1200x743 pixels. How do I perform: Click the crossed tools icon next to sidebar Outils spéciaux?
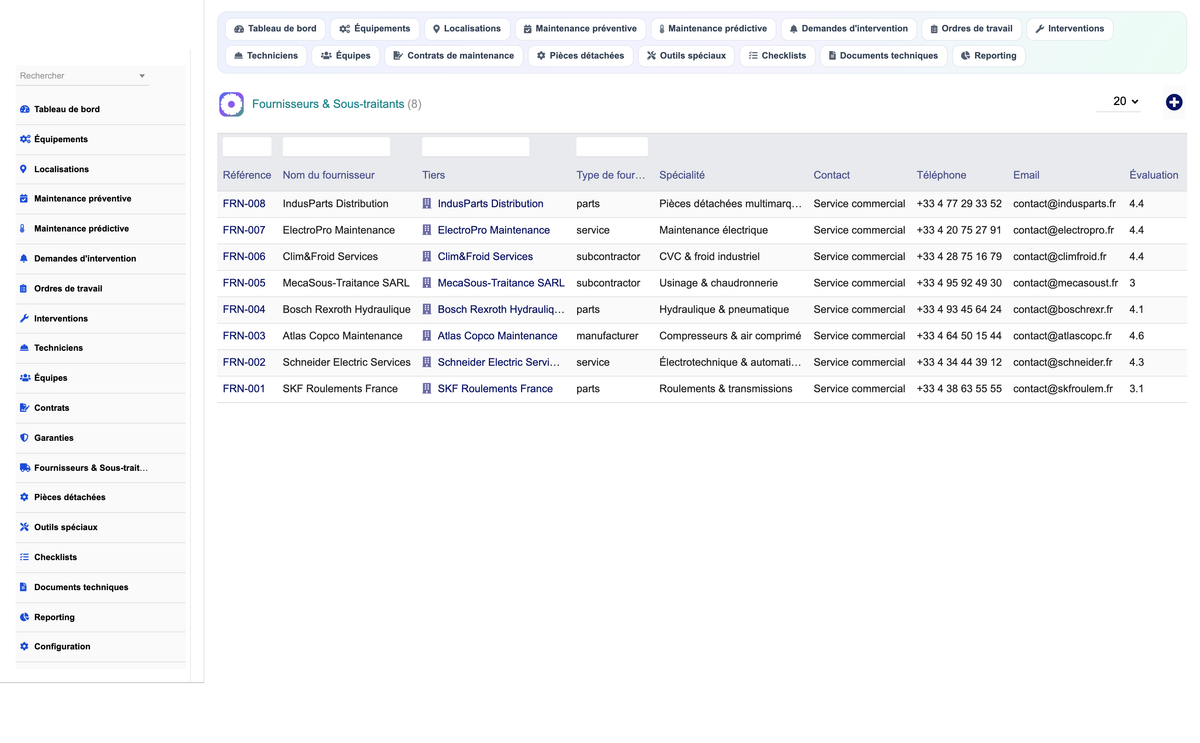pyautogui.click(x=24, y=527)
